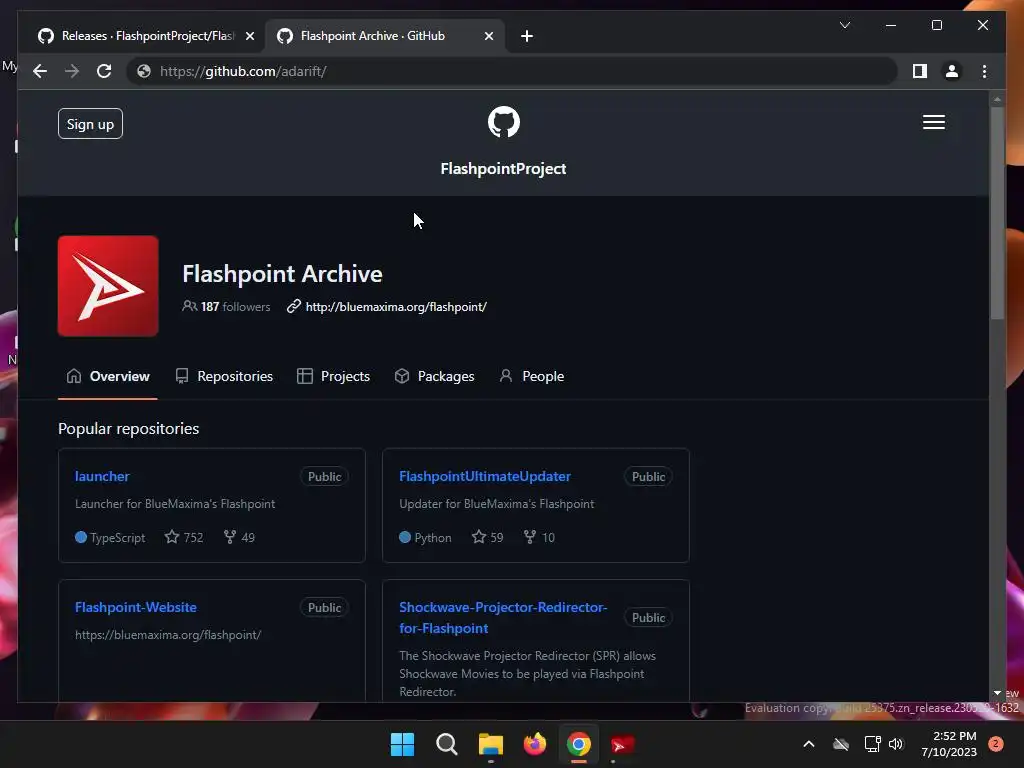Open the bluemaxima.org/flashpoint link
The height and width of the screenshot is (768, 1024).
(396, 306)
